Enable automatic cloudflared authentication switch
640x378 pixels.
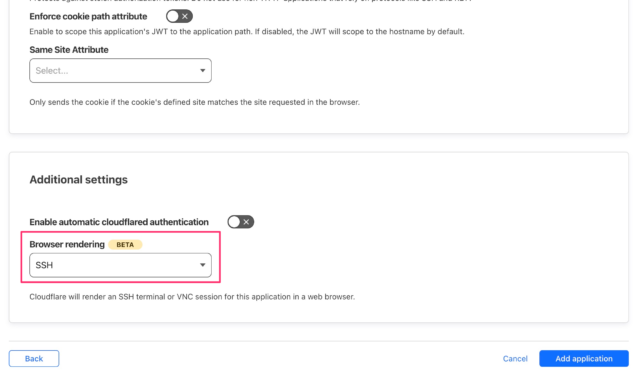241,222
